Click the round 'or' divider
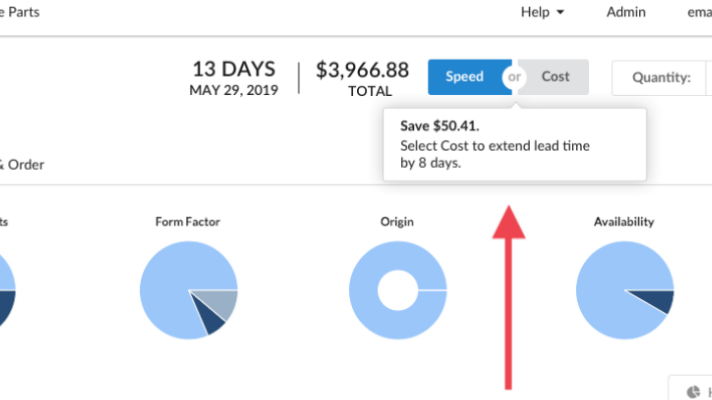 [515, 77]
